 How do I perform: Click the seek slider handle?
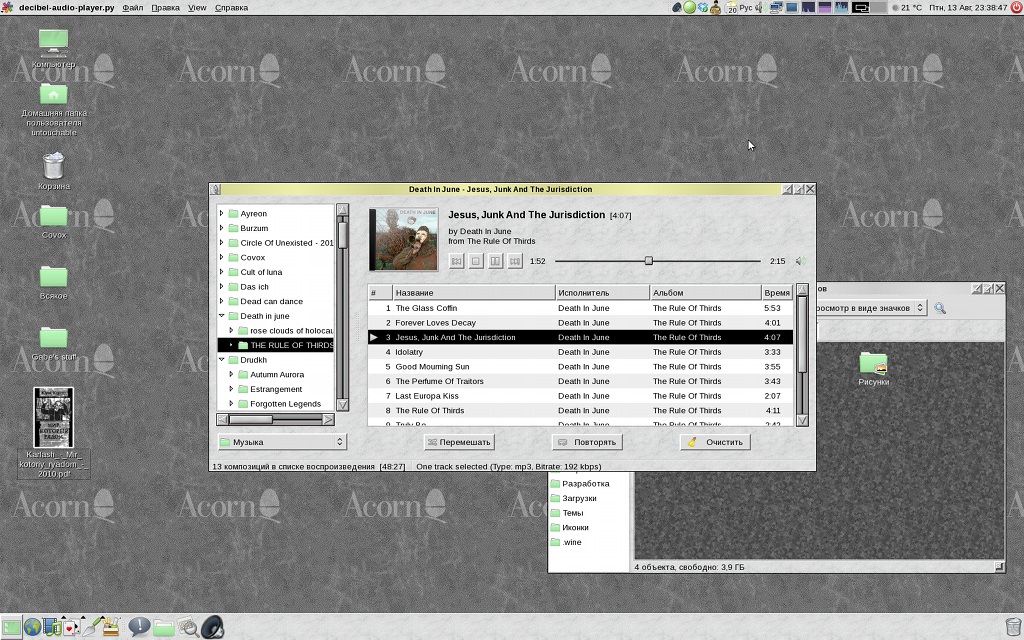pyautogui.click(x=648, y=261)
